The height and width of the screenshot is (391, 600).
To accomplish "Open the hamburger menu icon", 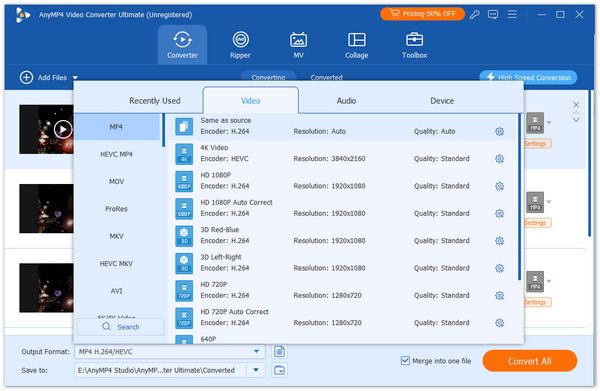I will tap(512, 15).
